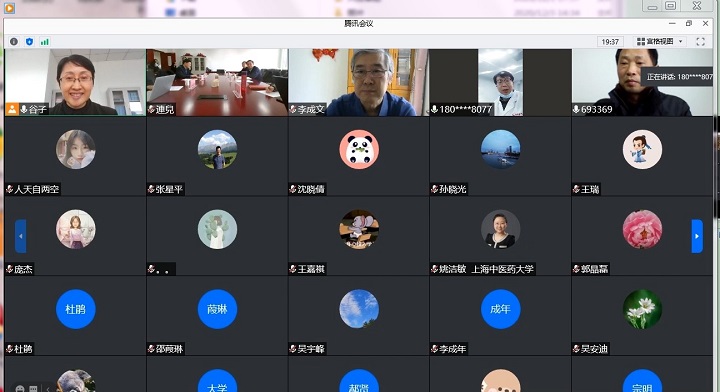The image size is (720, 392).
Task: Go to next page of participants
Action: [x=697, y=236]
